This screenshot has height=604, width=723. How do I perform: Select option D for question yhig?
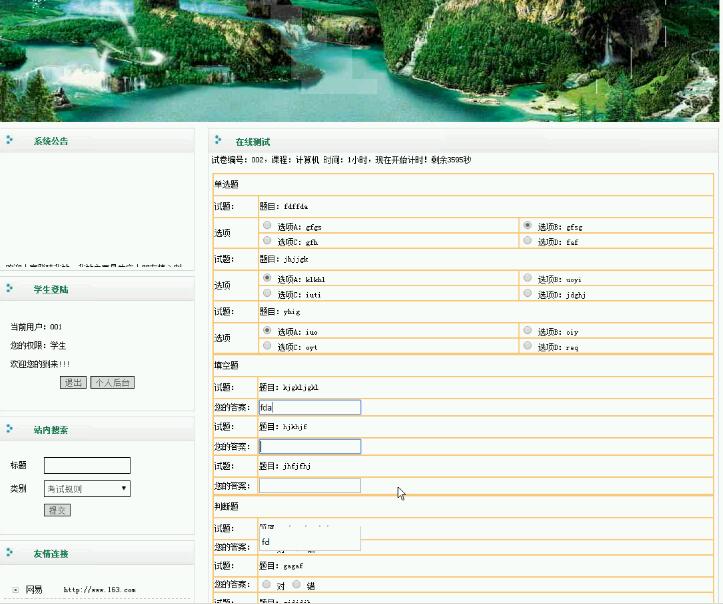527,346
